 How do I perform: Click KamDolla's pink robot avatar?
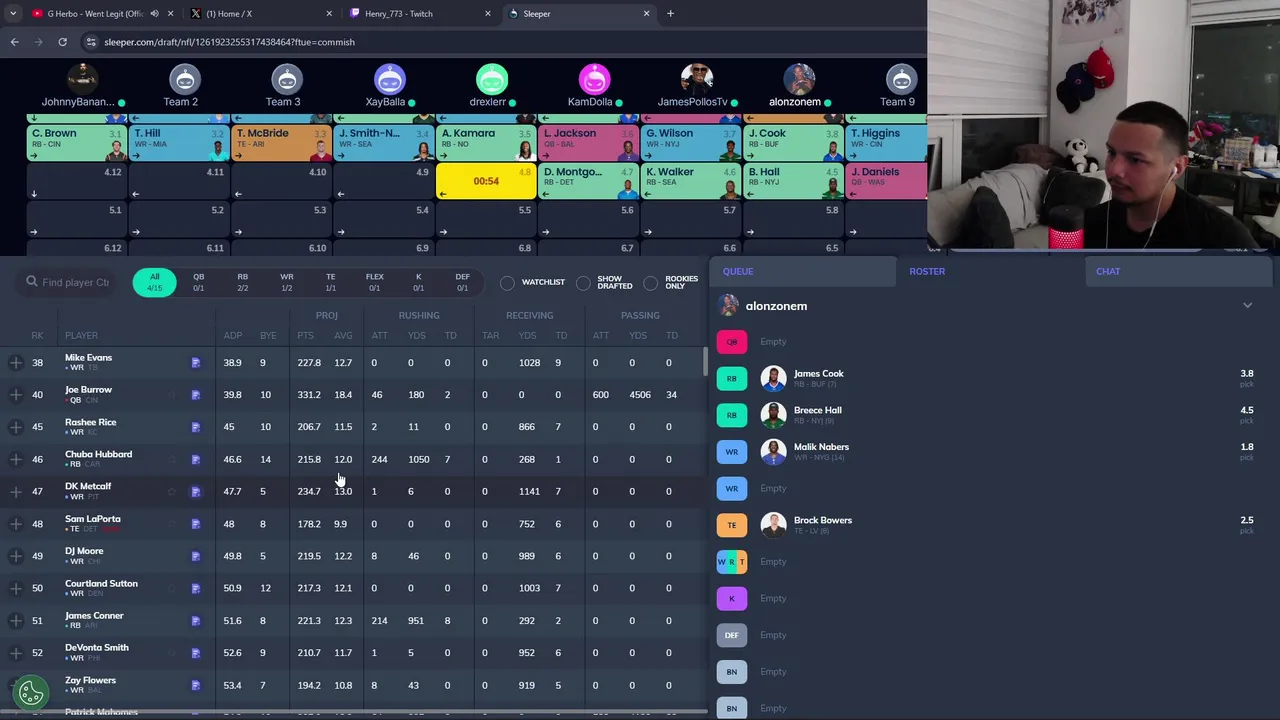(594, 78)
